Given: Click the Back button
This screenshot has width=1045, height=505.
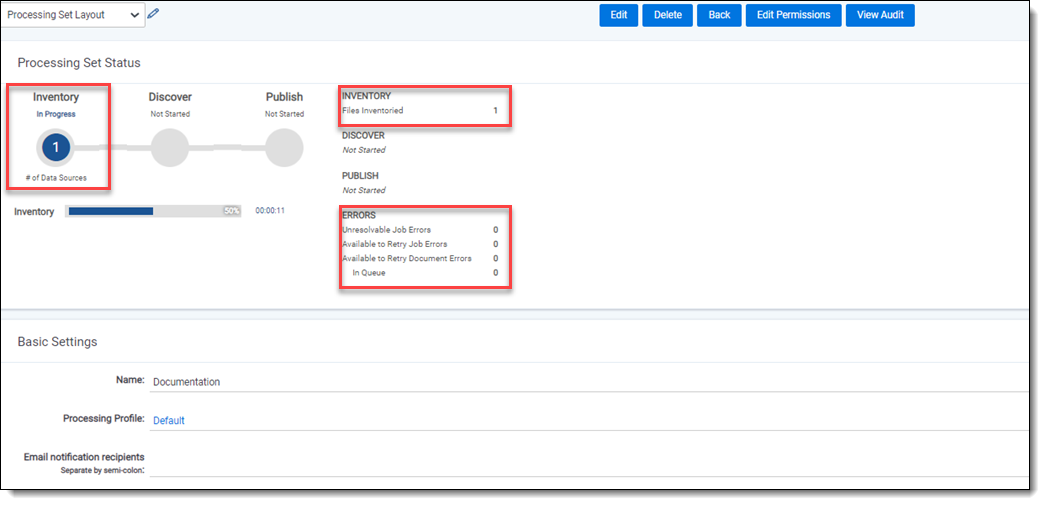Looking at the screenshot, I should click(x=719, y=15).
